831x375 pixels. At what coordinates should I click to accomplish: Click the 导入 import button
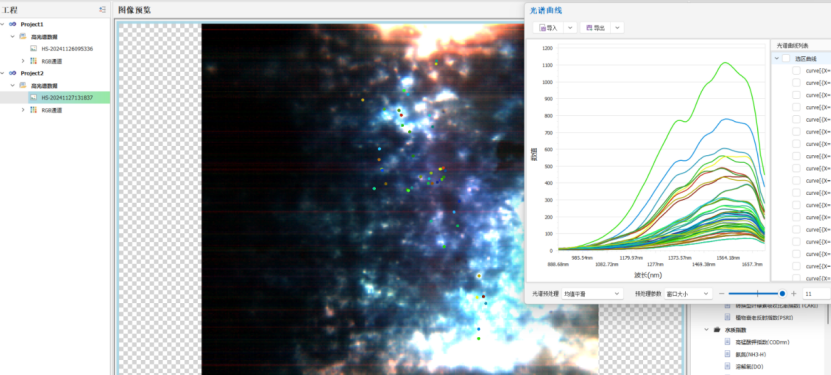548,28
